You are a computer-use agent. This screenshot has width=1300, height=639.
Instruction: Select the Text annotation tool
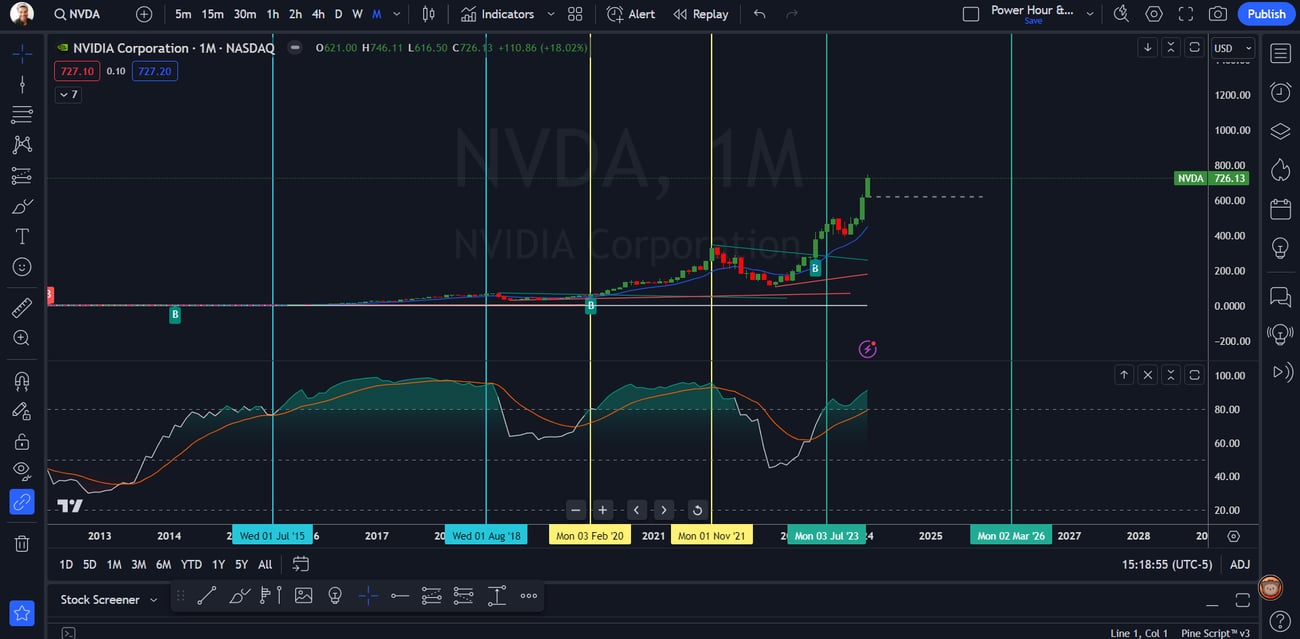click(22, 236)
